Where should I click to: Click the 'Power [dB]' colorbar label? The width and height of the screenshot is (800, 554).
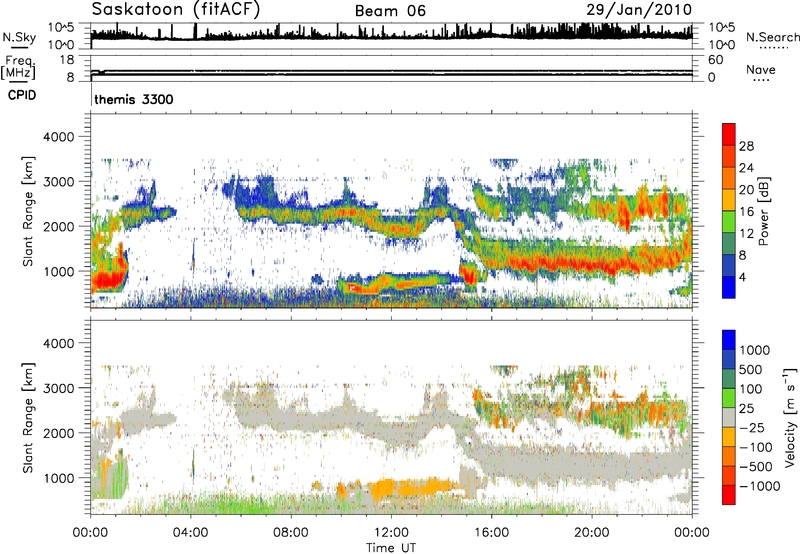[764, 211]
